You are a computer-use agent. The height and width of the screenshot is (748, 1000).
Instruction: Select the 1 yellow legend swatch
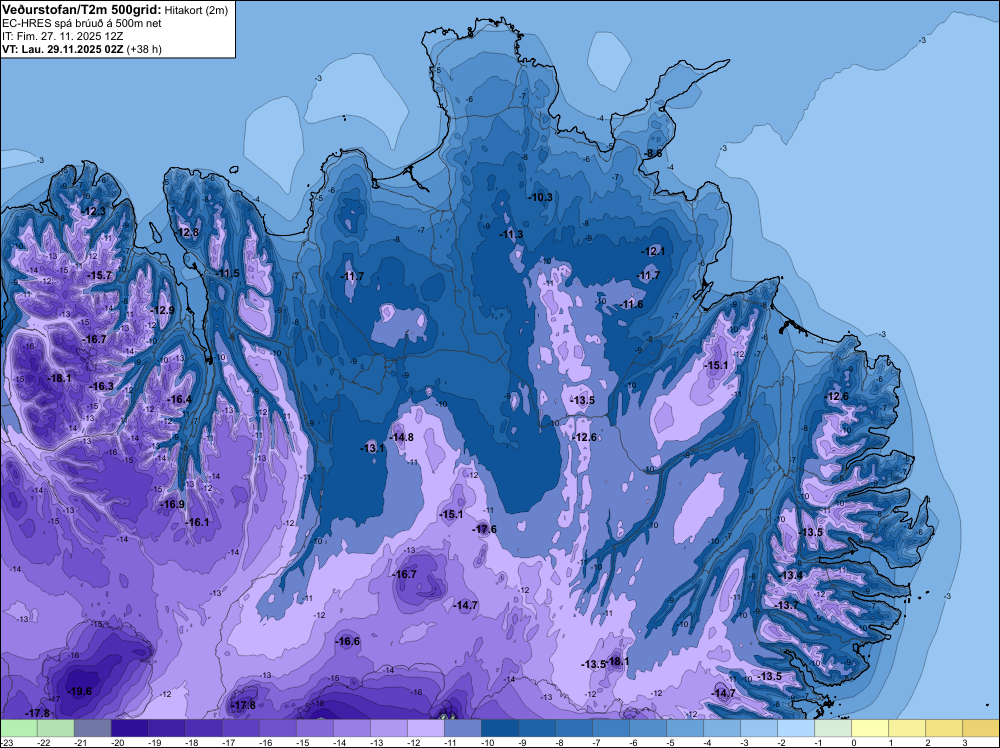[x=906, y=728]
